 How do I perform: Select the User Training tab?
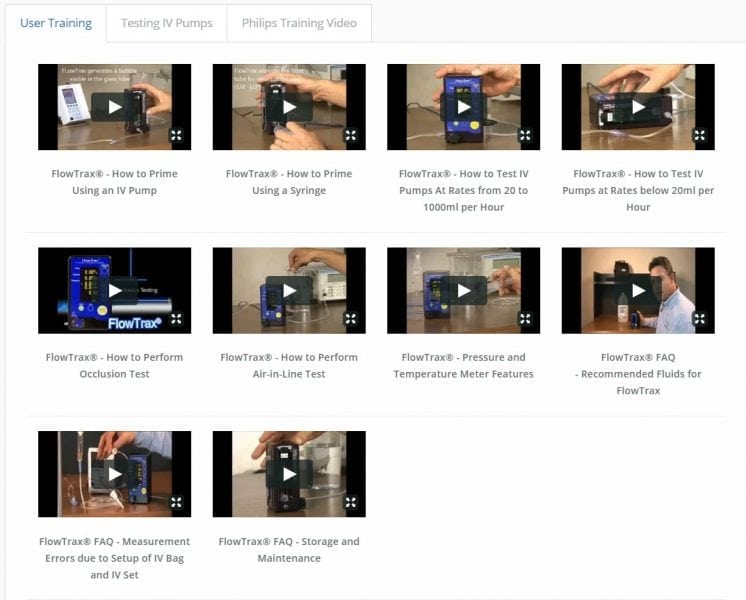(56, 23)
